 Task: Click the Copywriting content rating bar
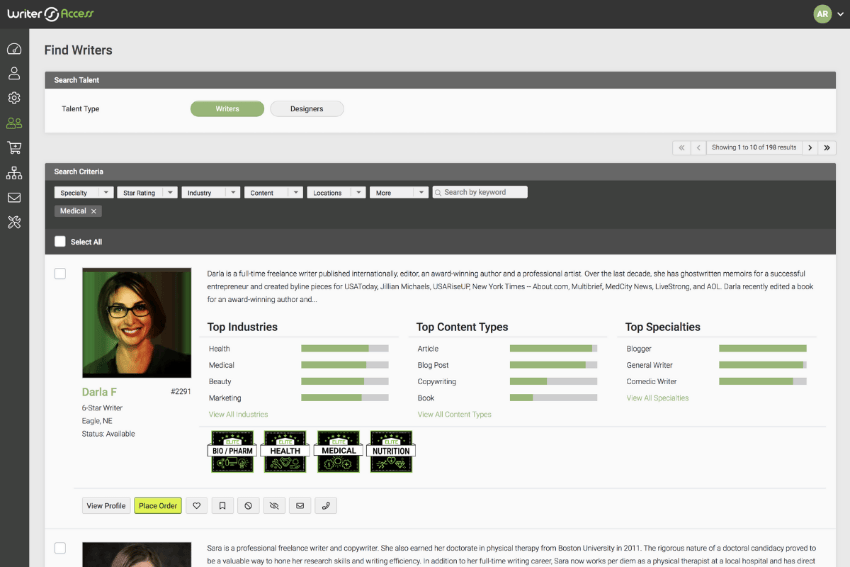pos(553,382)
